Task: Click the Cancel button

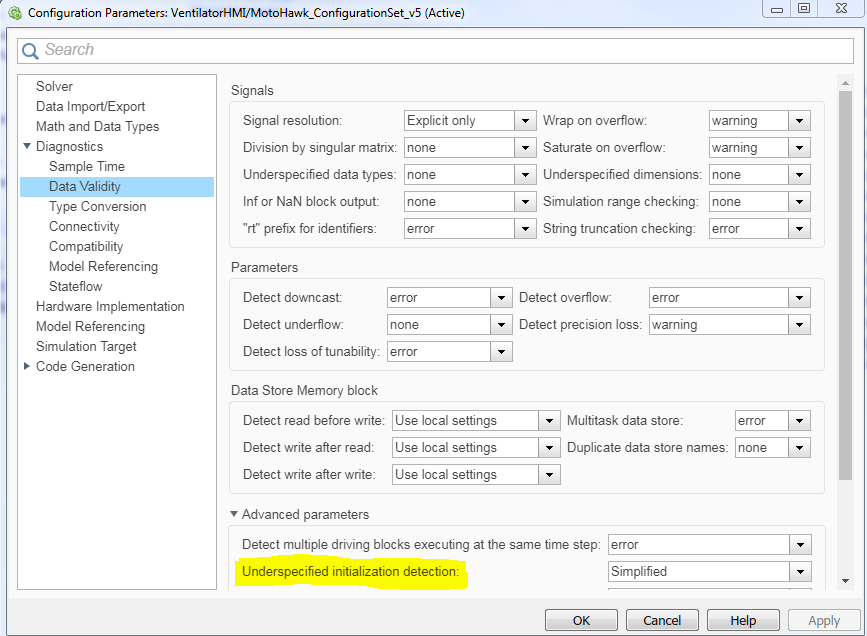Action: (x=662, y=621)
